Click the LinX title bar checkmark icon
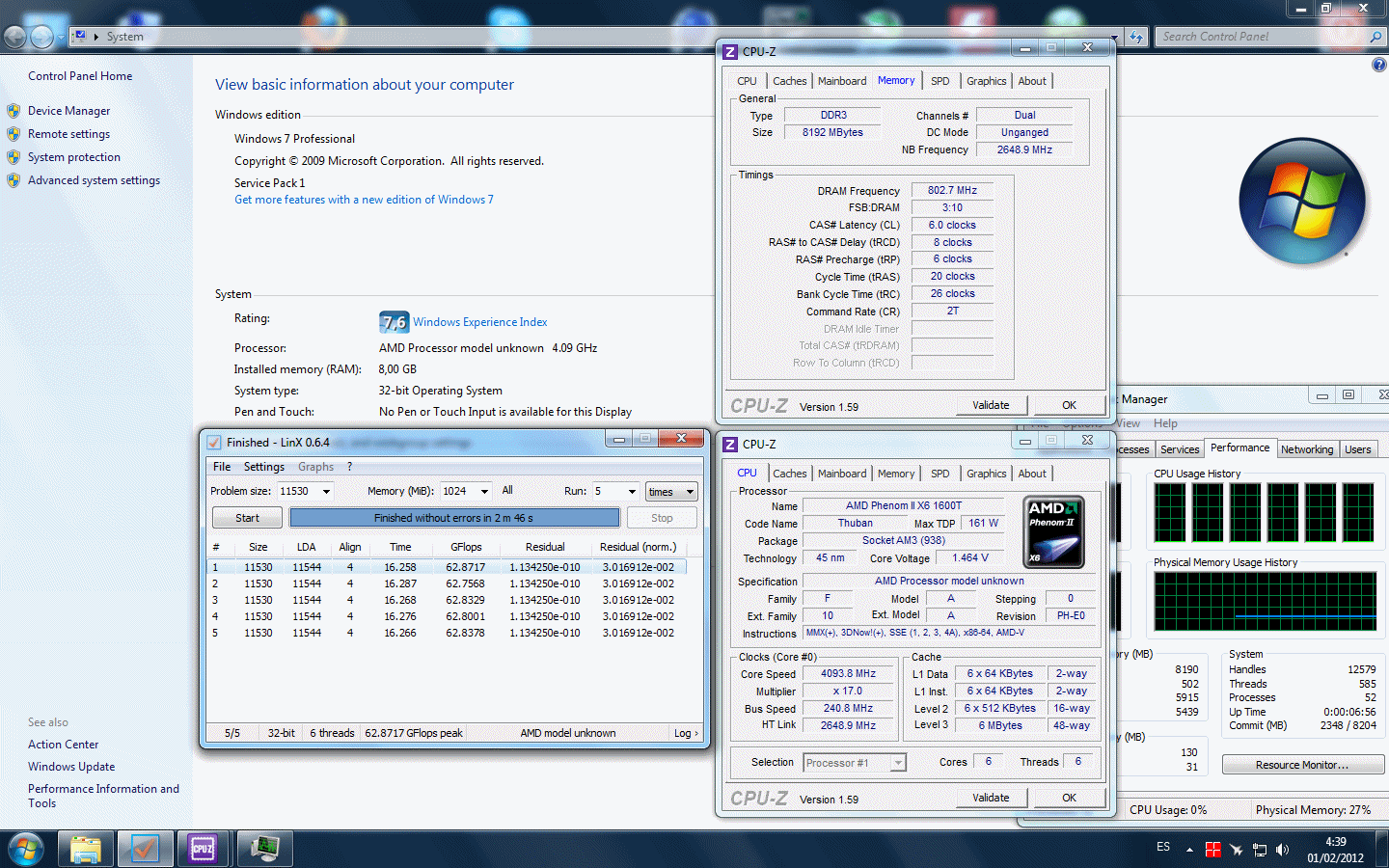 click(x=214, y=443)
